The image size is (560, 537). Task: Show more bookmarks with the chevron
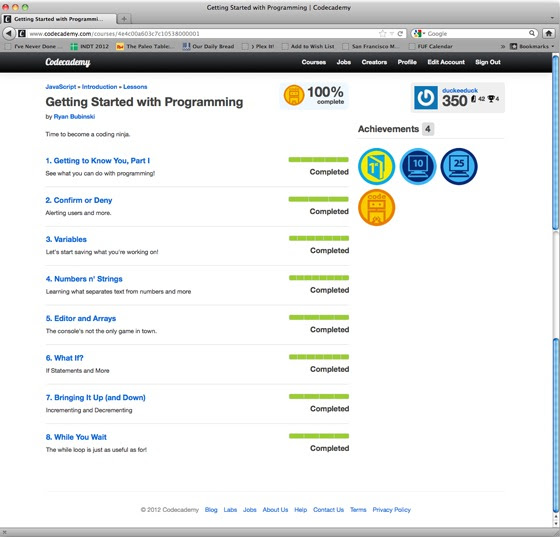coord(502,46)
